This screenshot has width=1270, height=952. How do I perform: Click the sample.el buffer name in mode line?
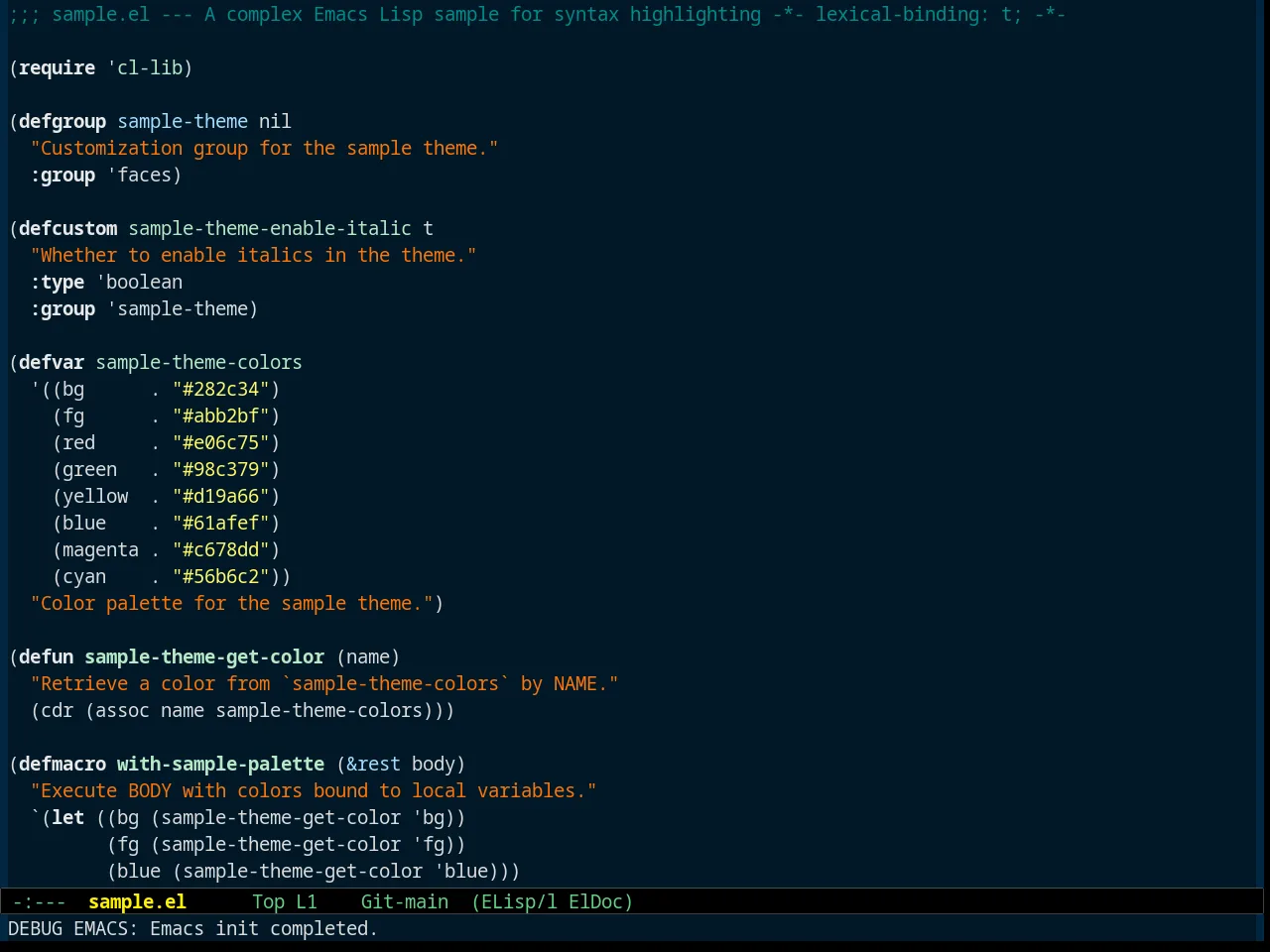tap(137, 901)
